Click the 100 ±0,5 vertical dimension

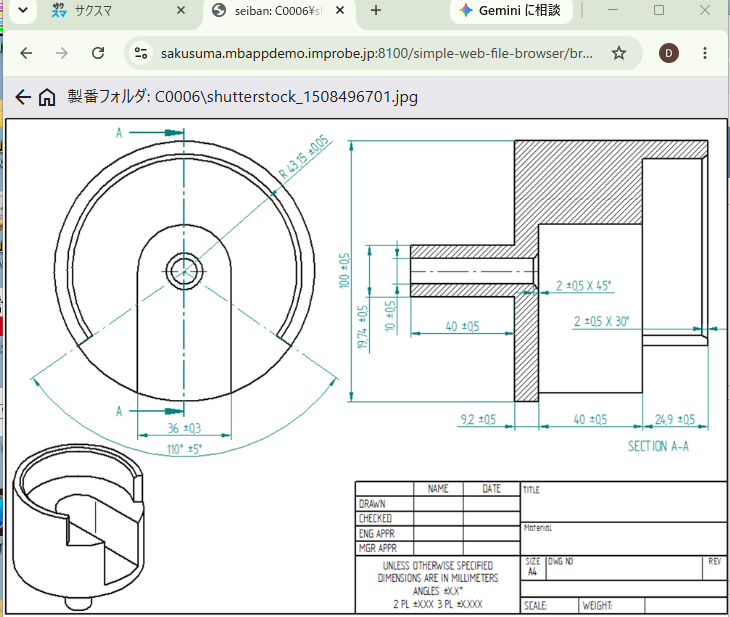344,271
